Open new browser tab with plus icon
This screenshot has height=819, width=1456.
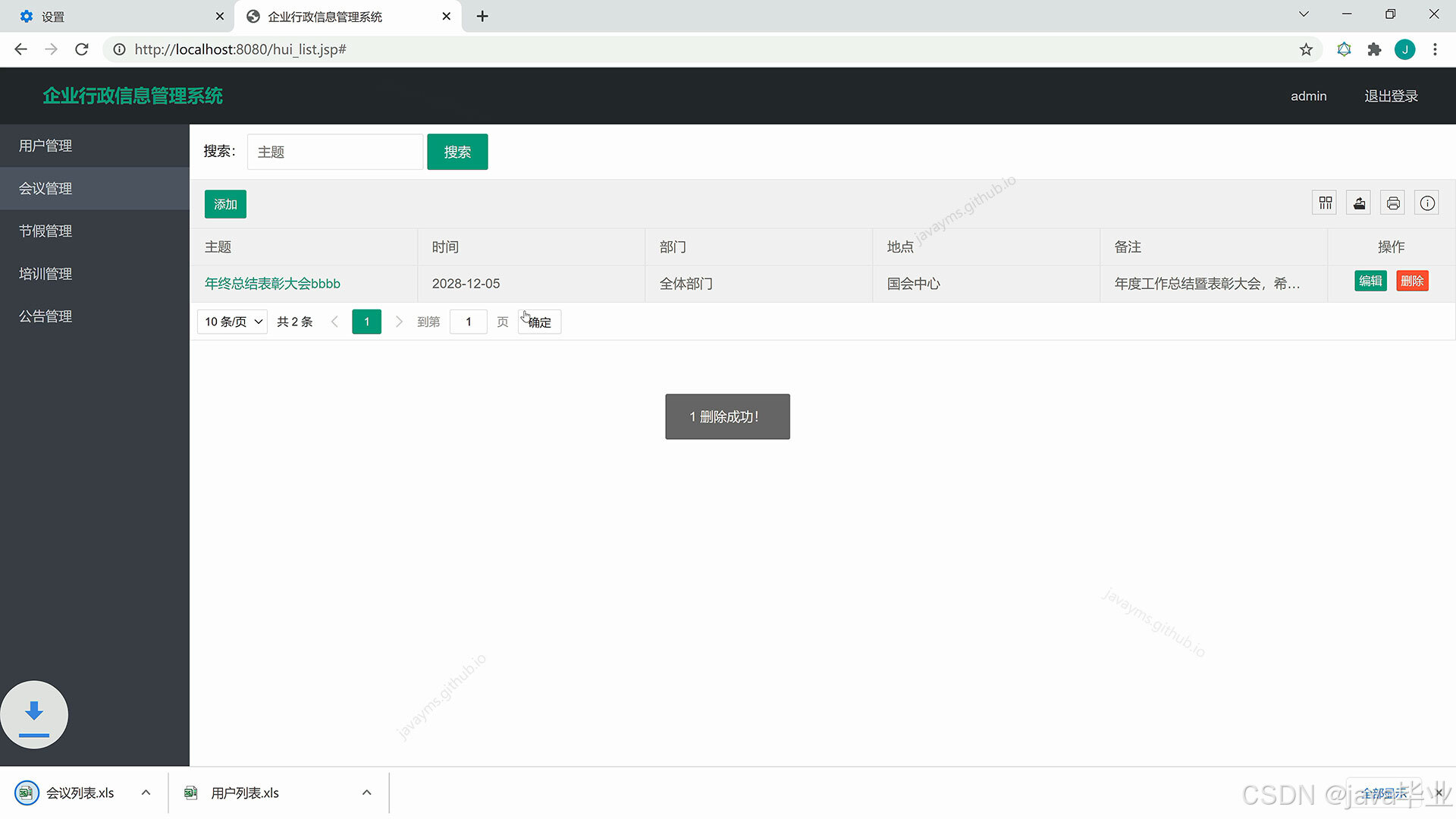[482, 16]
